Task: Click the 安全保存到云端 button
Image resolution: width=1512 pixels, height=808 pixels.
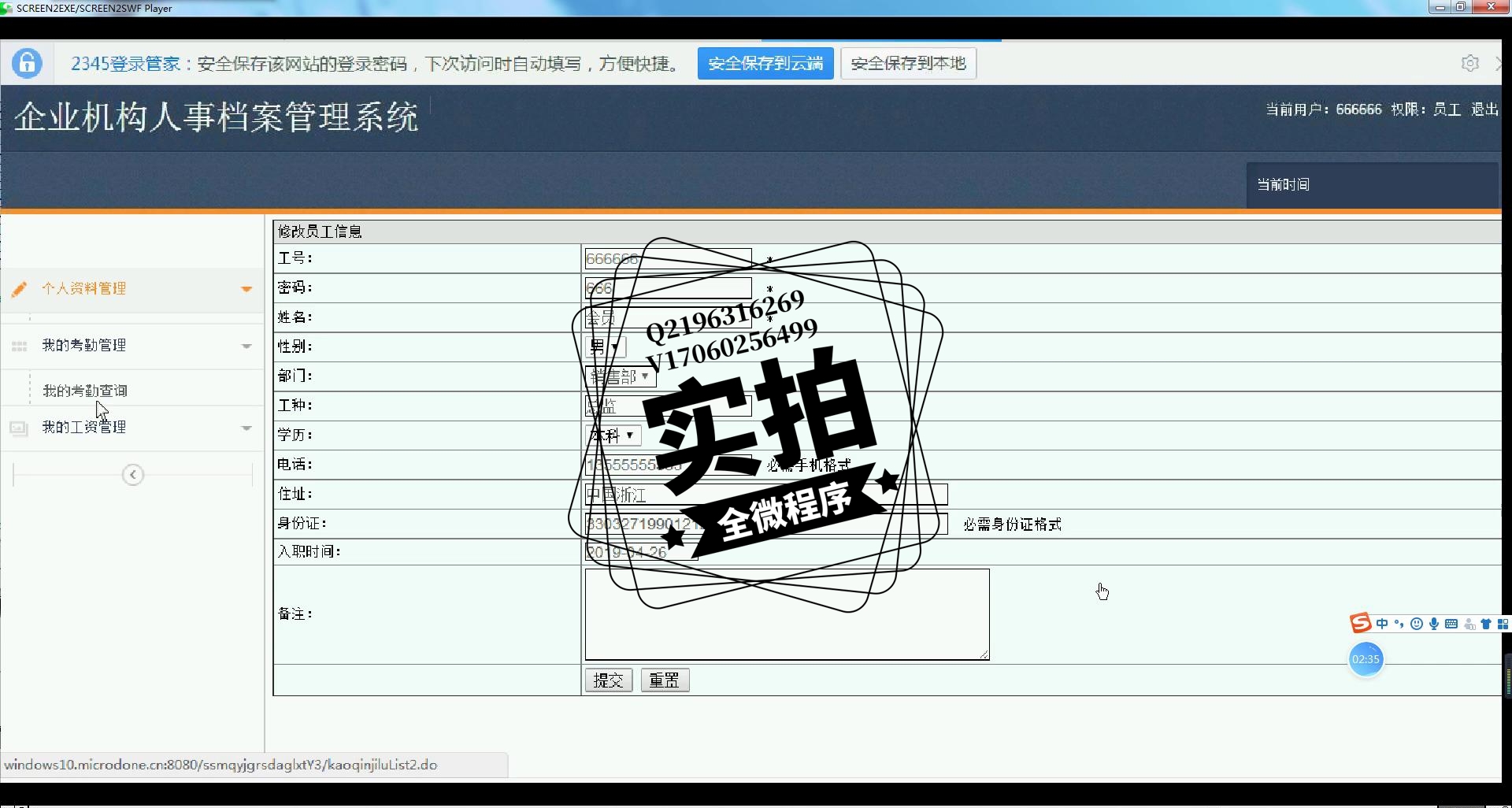Action: (x=765, y=63)
